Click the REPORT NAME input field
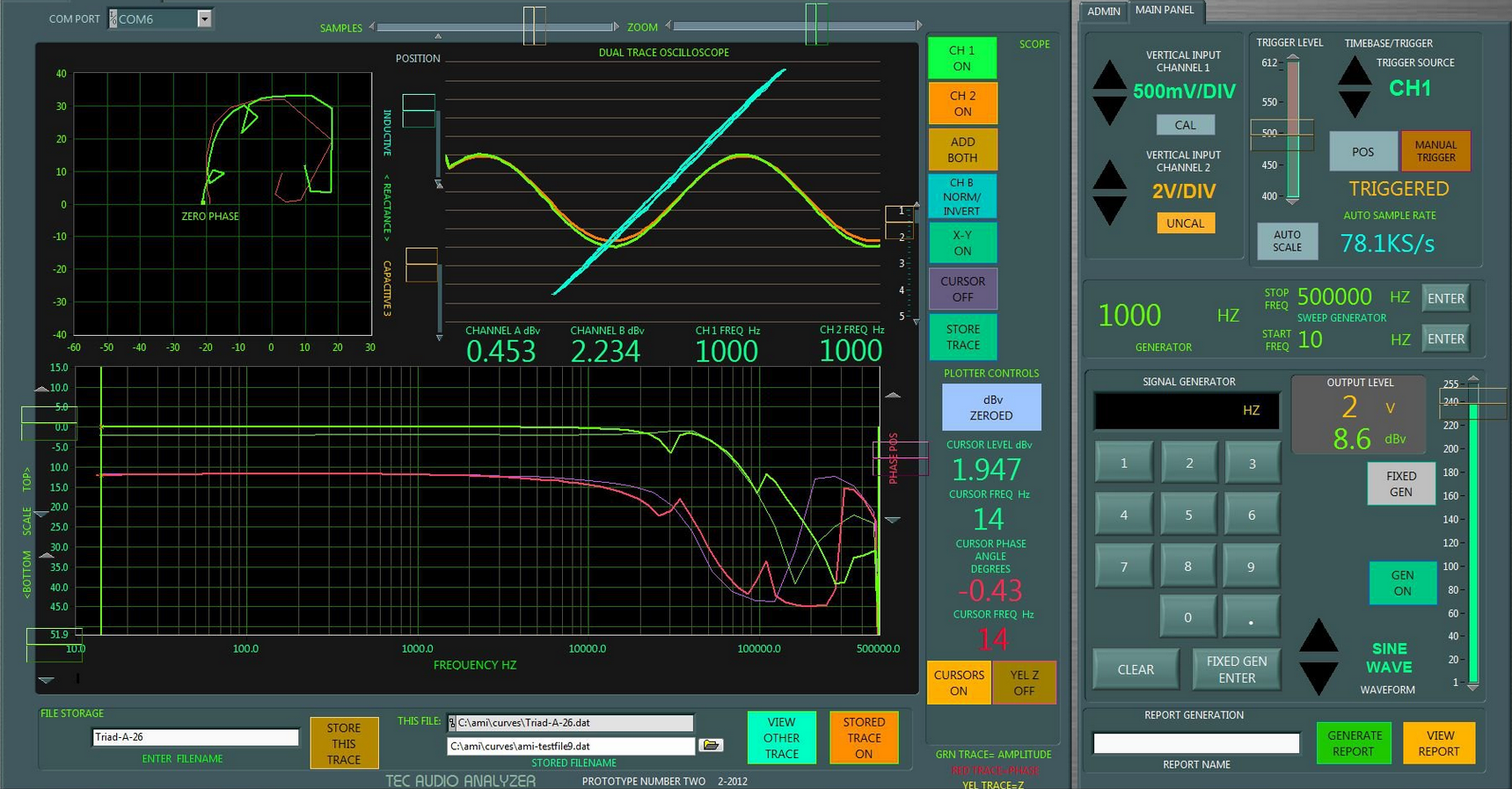This screenshot has width=1512, height=789. pyautogui.click(x=1195, y=743)
